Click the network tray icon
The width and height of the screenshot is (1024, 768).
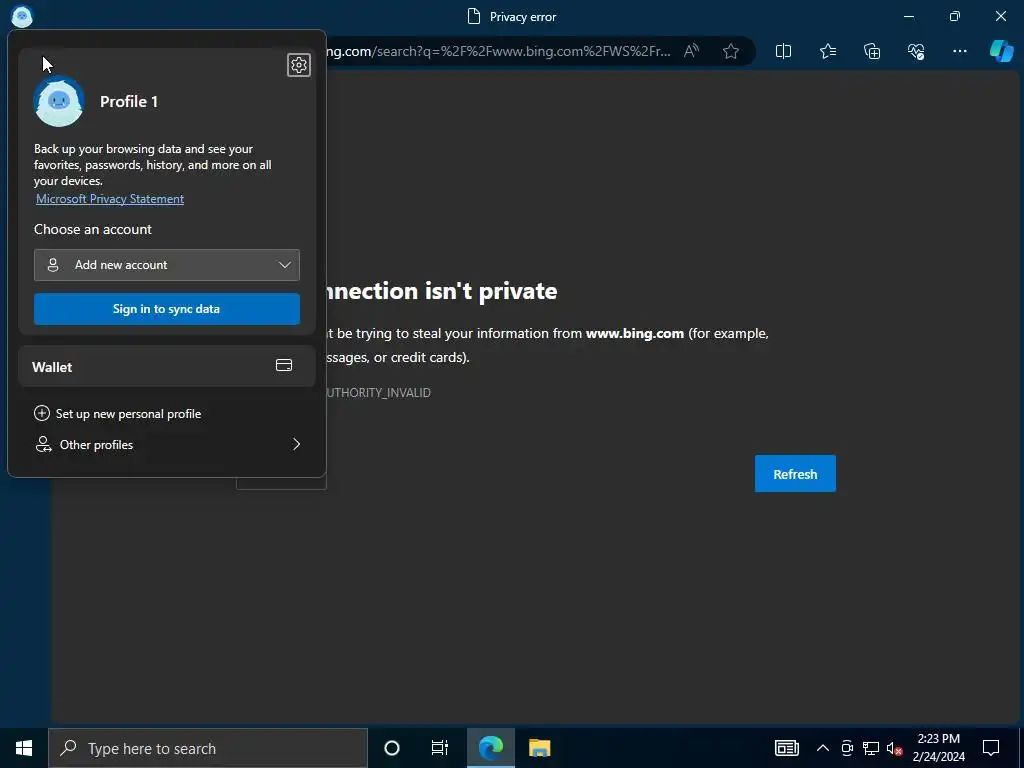coord(871,748)
